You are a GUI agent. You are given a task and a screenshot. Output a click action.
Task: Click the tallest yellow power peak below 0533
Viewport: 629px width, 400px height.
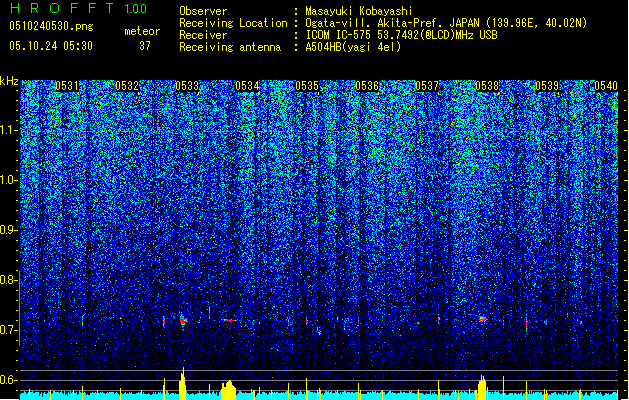183,384
